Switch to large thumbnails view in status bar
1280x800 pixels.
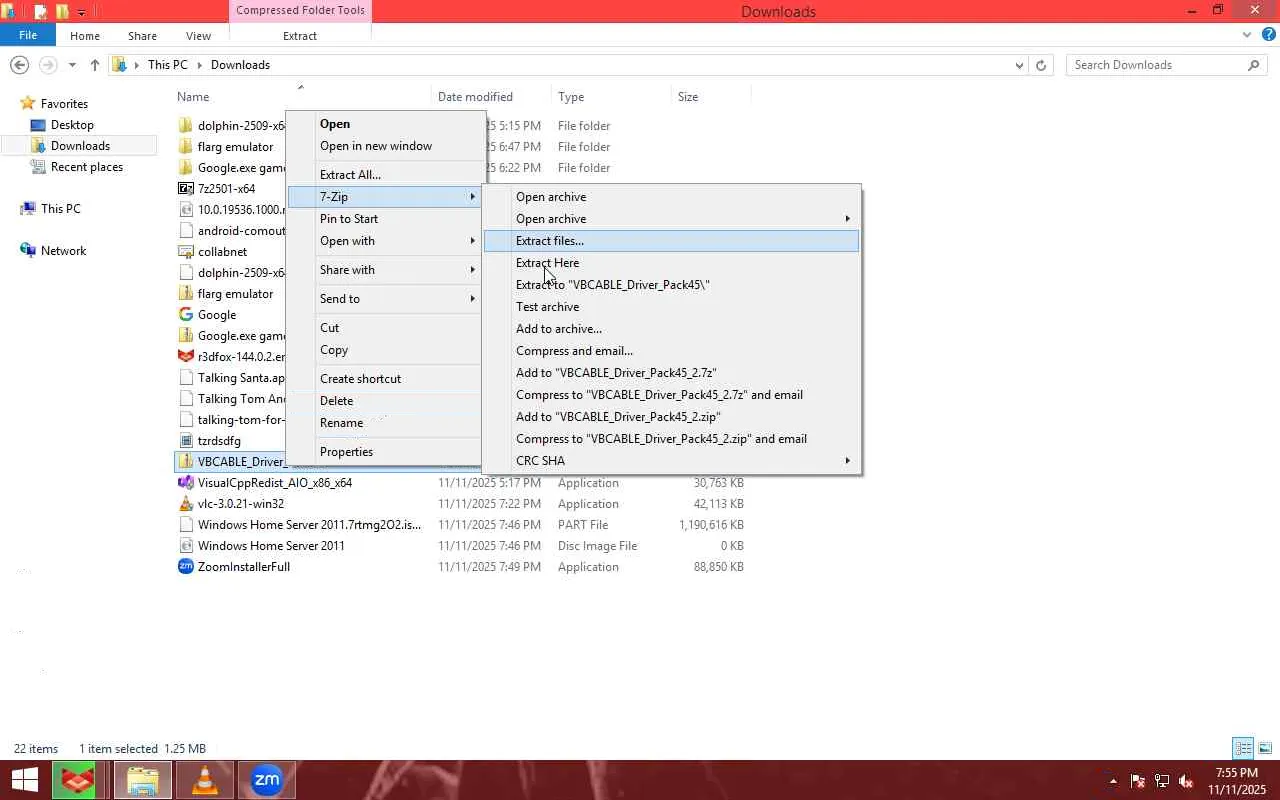click(x=1265, y=748)
